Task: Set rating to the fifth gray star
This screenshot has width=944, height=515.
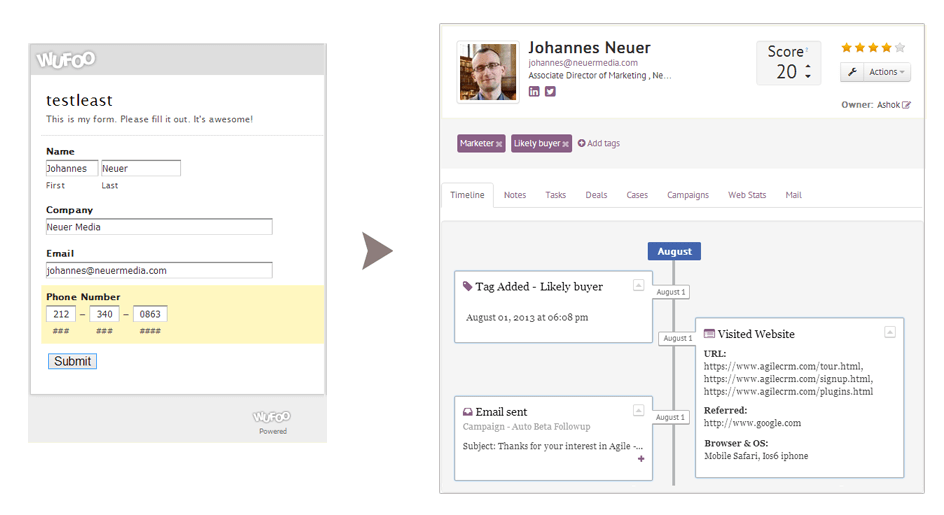Action: [x=900, y=48]
